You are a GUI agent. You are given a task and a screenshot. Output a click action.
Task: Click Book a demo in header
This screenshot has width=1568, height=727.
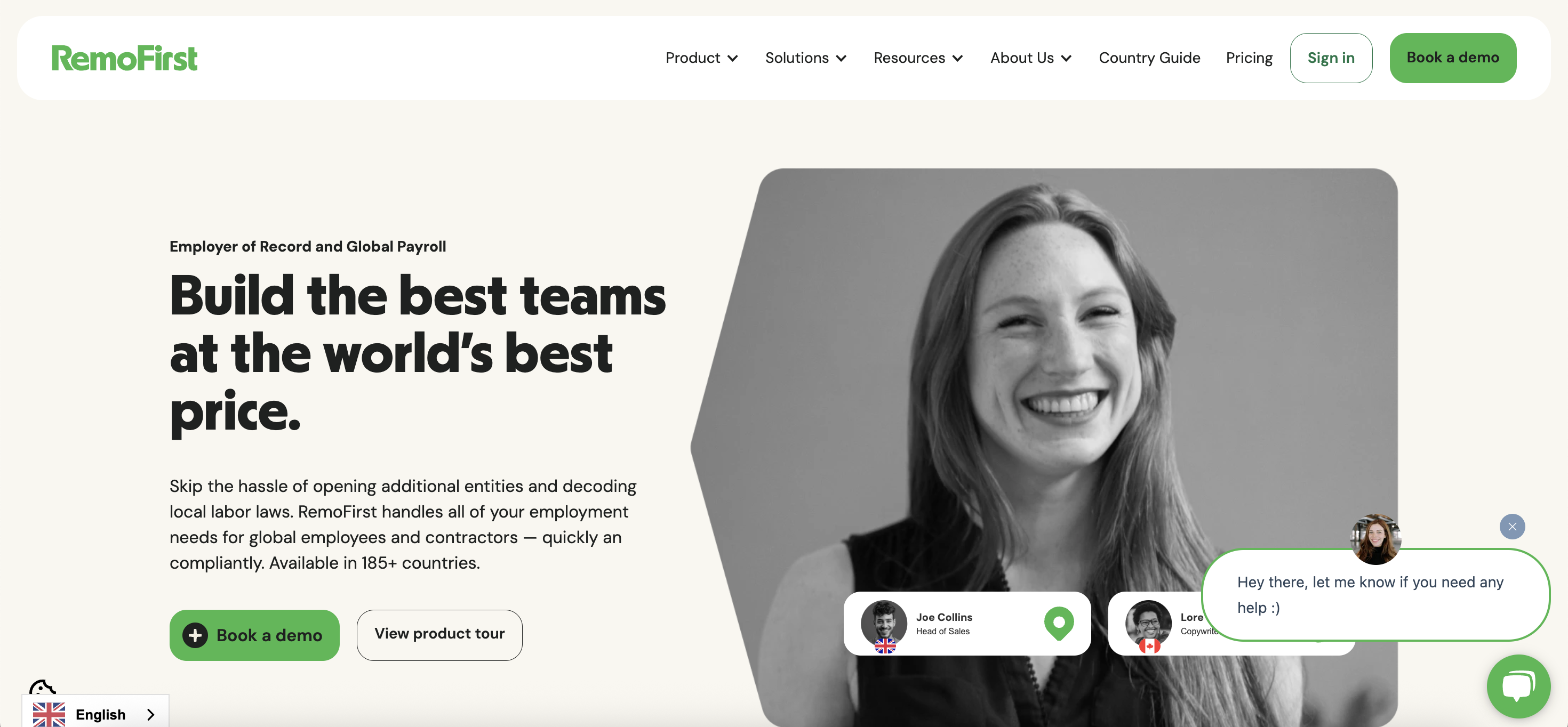(x=1452, y=58)
